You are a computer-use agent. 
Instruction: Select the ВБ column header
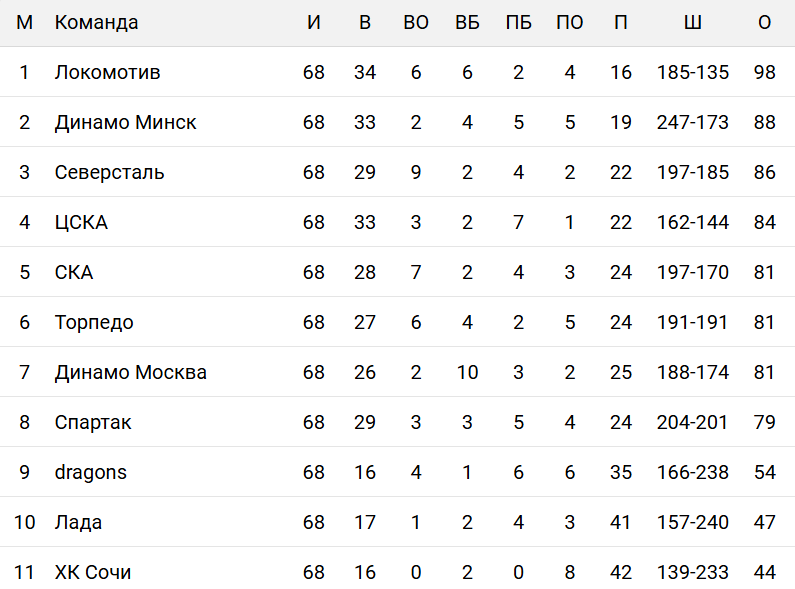click(467, 22)
